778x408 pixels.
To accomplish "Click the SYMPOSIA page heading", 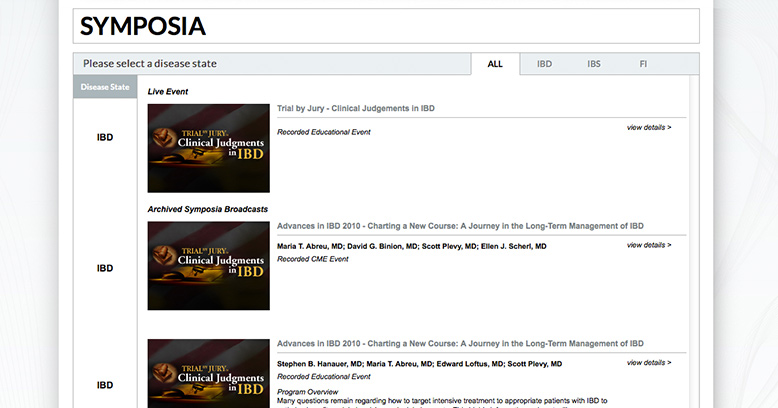I will pyautogui.click(x=143, y=27).
